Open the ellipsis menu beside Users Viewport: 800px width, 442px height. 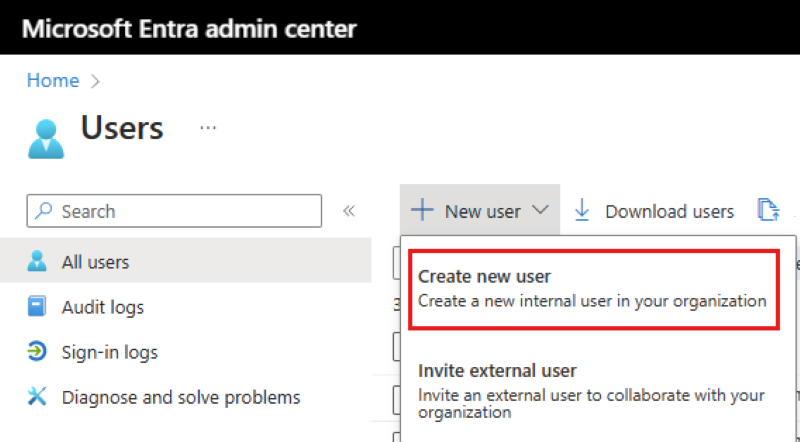pos(208,128)
